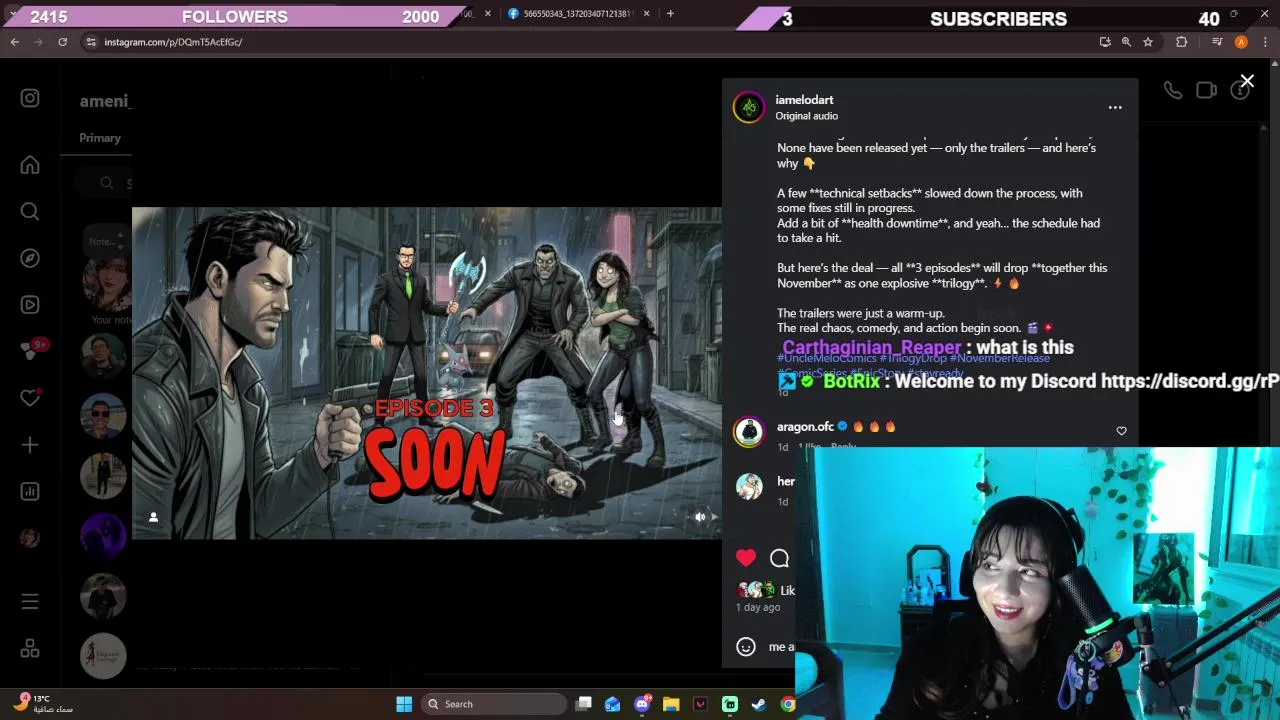Open profile avatar in sidebar
The width and height of the screenshot is (1280, 720).
pyautogui.click(x=30, y=538)
